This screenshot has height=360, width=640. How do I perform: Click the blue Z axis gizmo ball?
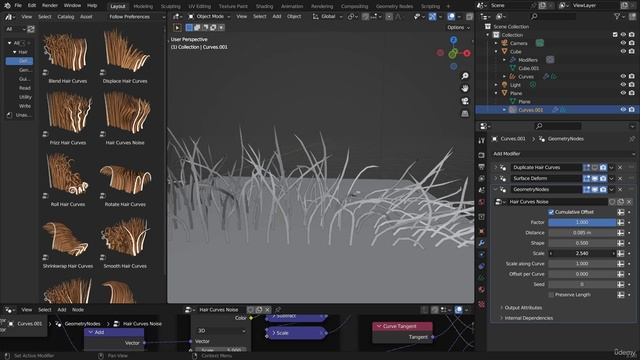453,40
